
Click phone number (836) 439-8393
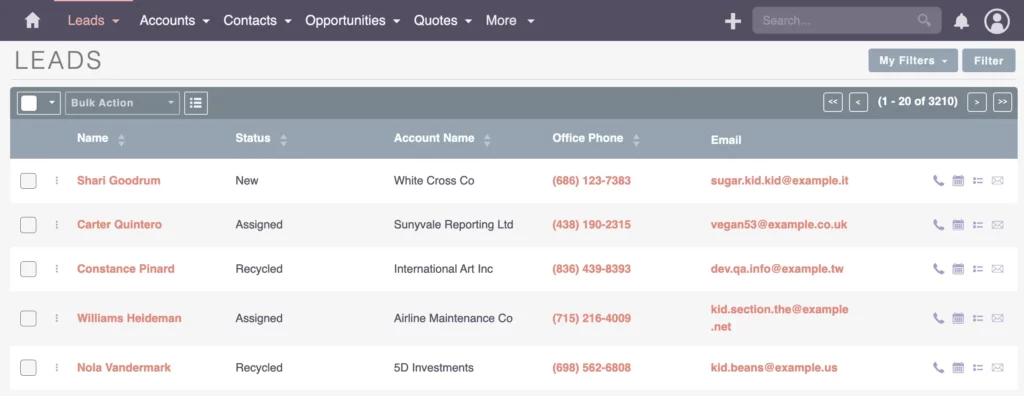pyautogui.click(x=592, y=269)
